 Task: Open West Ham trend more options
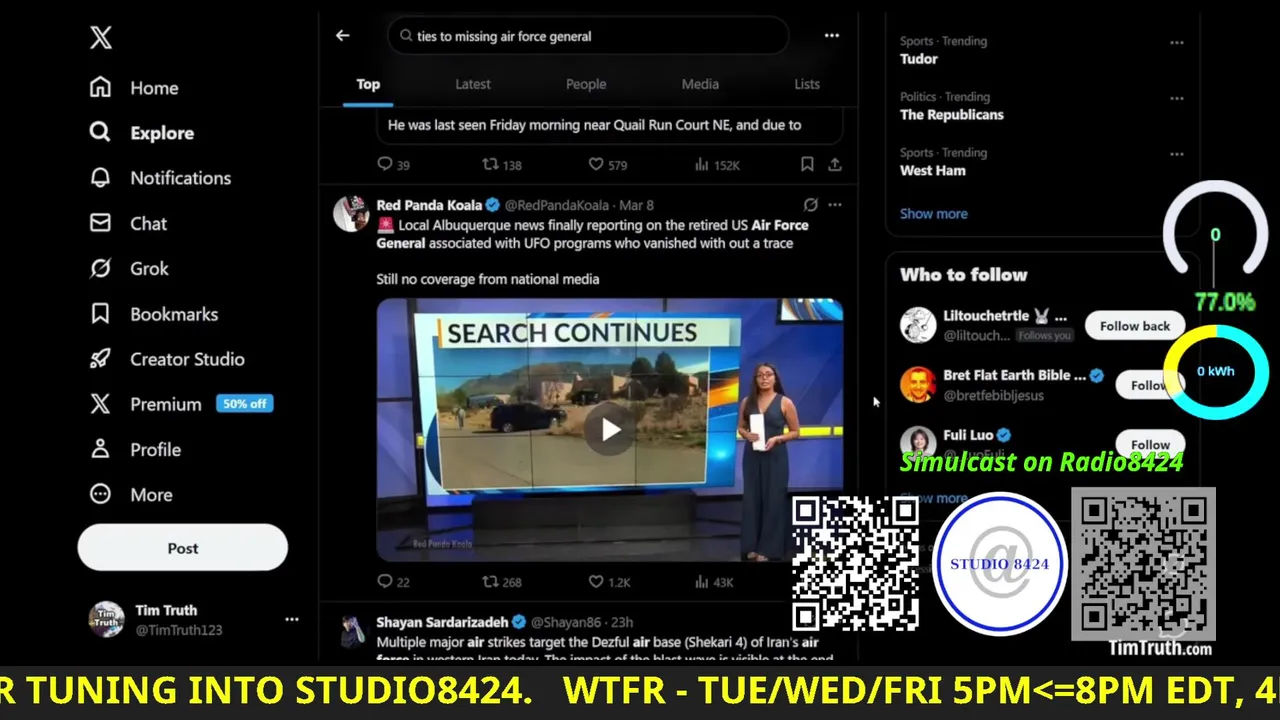pyautogui.click(x=1177, y=155)
